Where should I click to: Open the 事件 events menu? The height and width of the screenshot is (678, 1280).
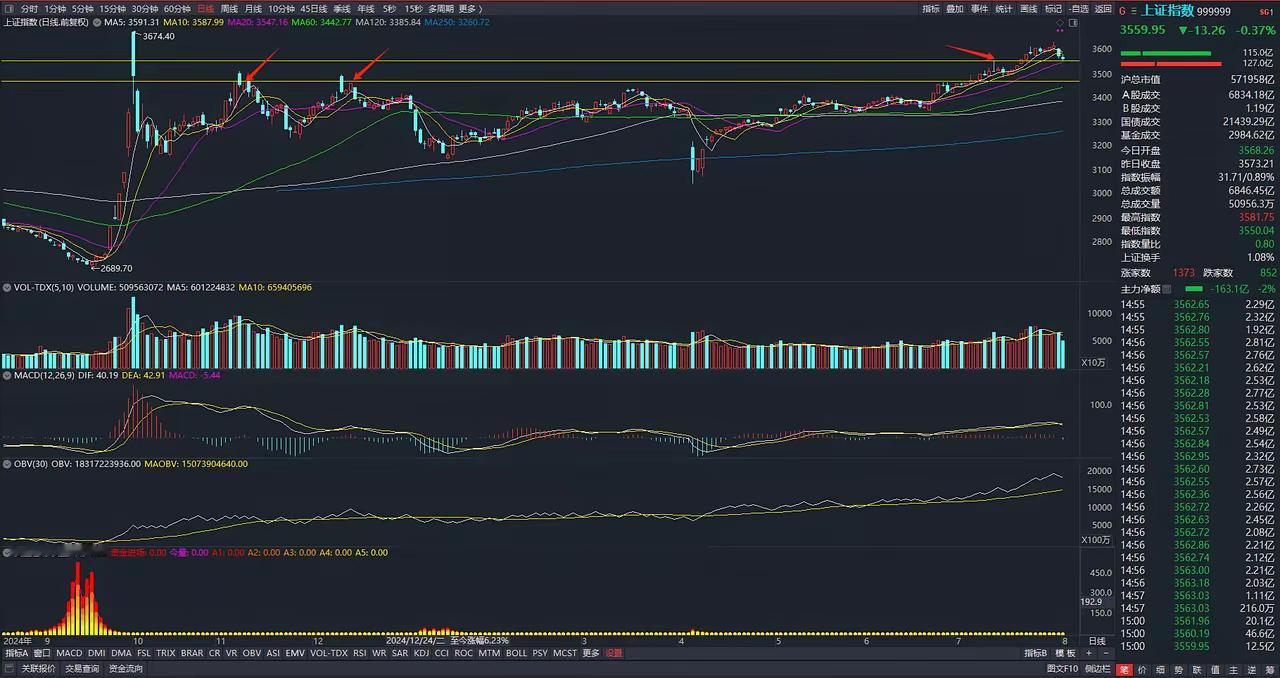980,9
